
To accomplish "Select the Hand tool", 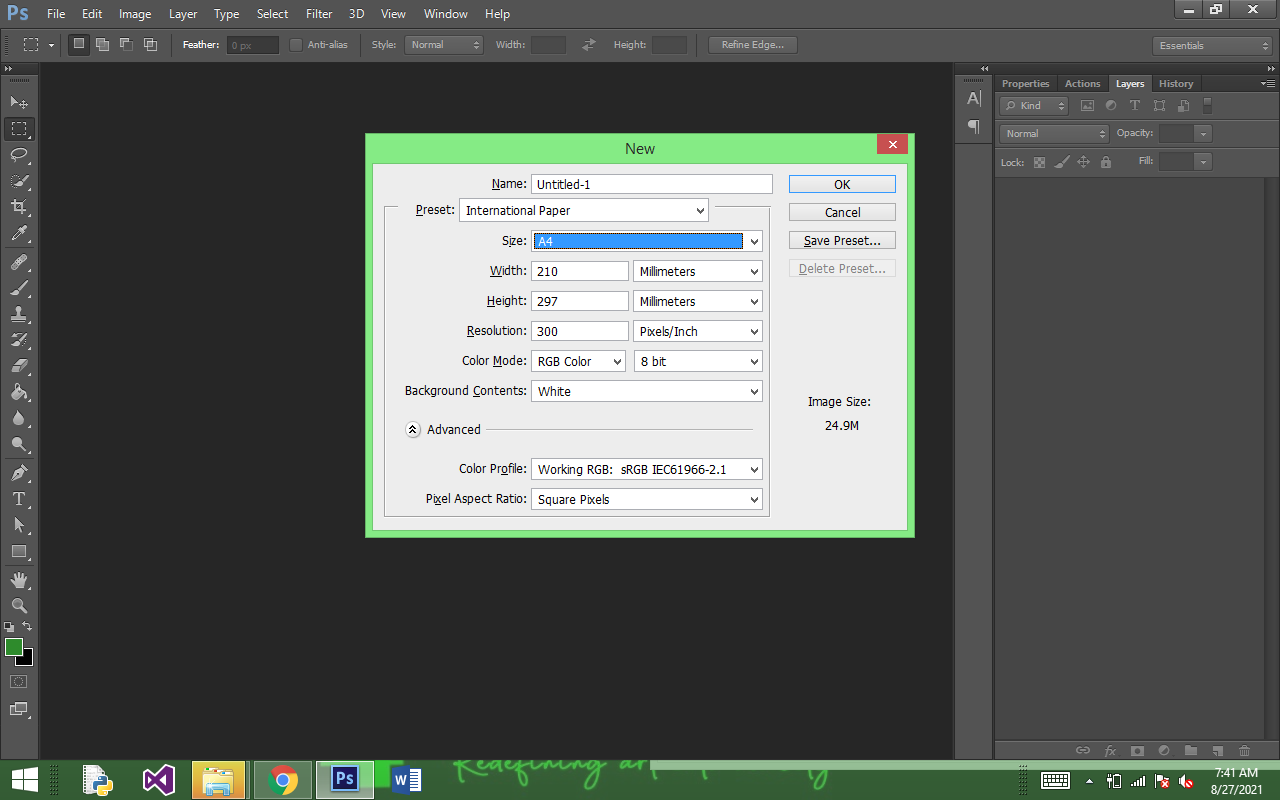I will (19, 579).
